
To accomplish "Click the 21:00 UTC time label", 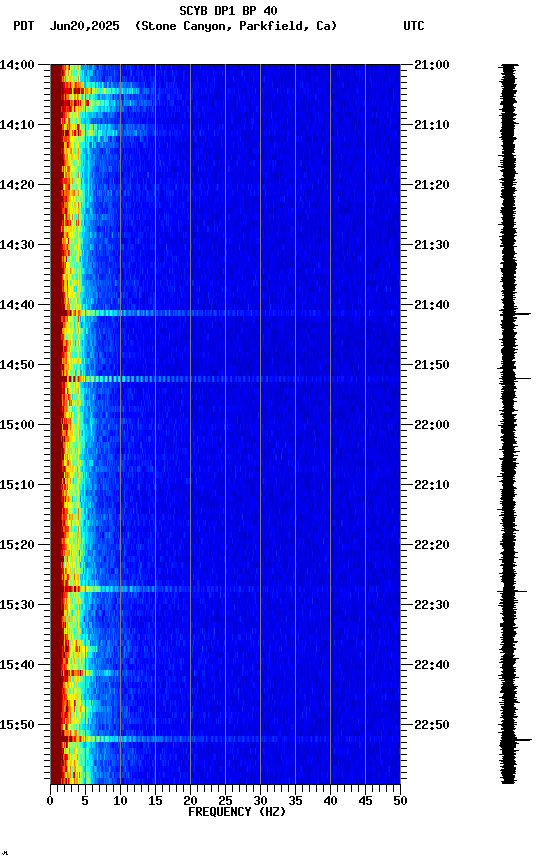I will tap(432, 65).
